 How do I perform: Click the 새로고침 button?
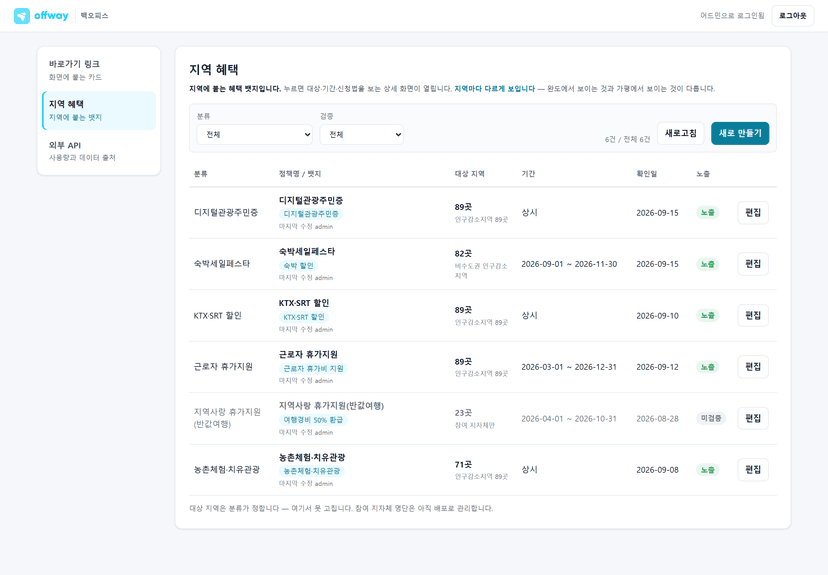click(681, 133)
